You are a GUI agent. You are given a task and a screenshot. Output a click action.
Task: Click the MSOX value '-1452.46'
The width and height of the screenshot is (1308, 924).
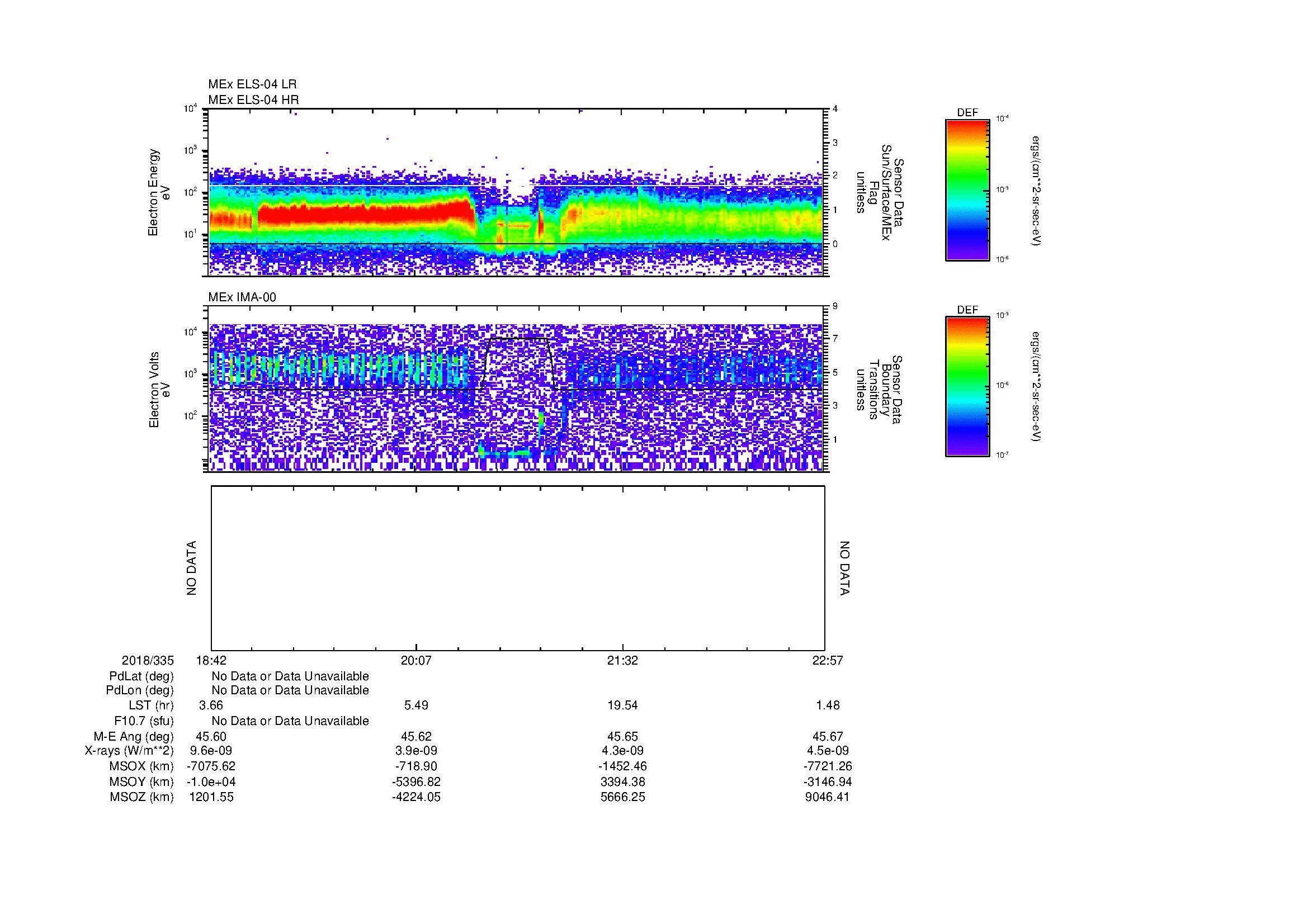click(x=622, y=766)
